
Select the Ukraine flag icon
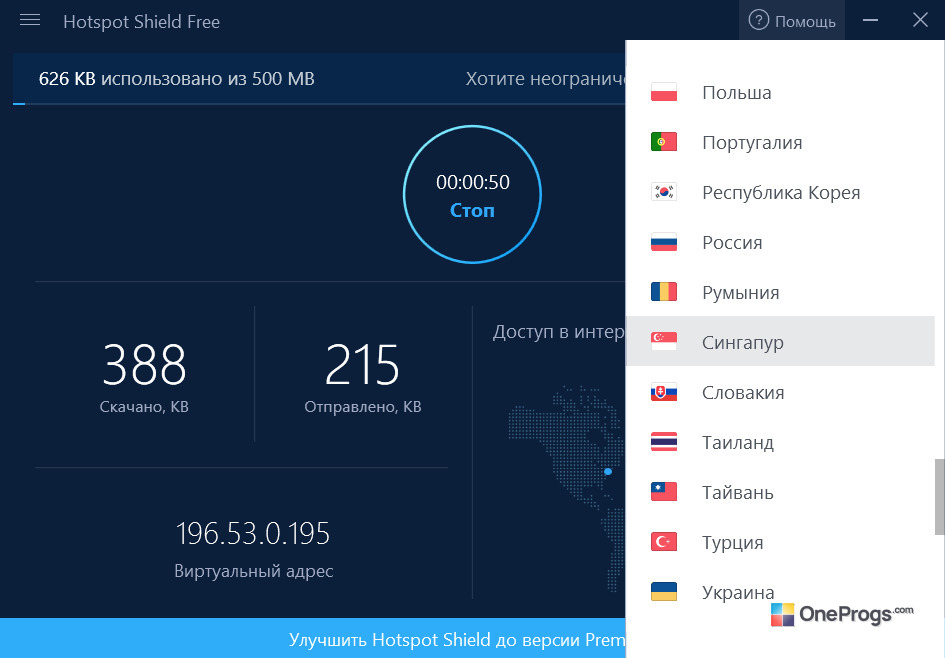click(x=664, y=592)
